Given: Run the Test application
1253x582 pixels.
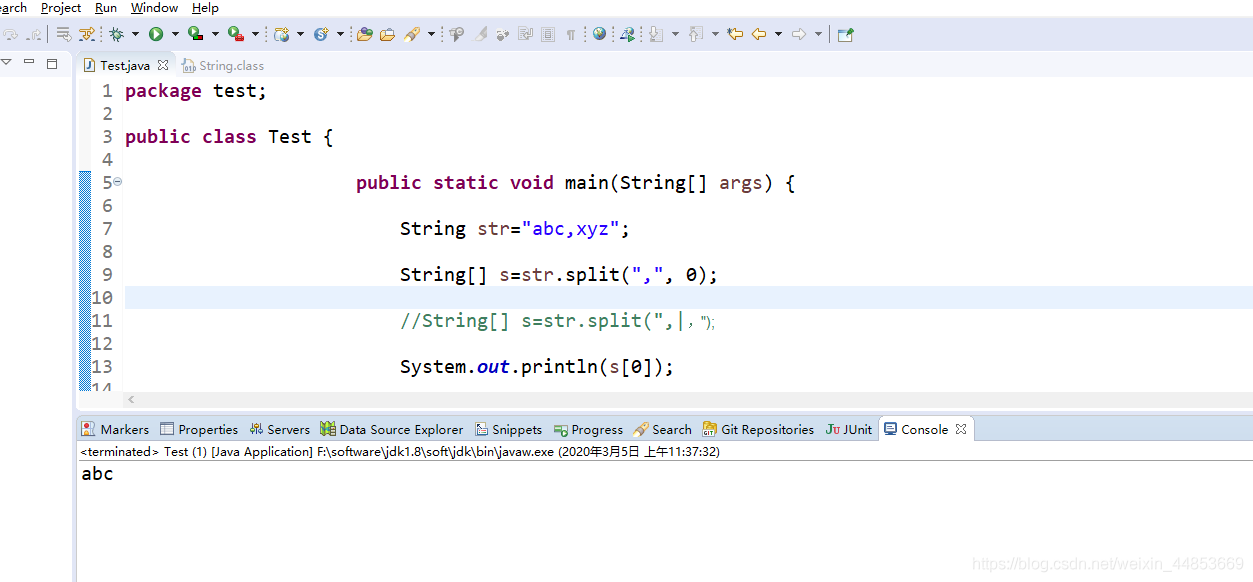Looking at the screenshot, I should point(156,33).
